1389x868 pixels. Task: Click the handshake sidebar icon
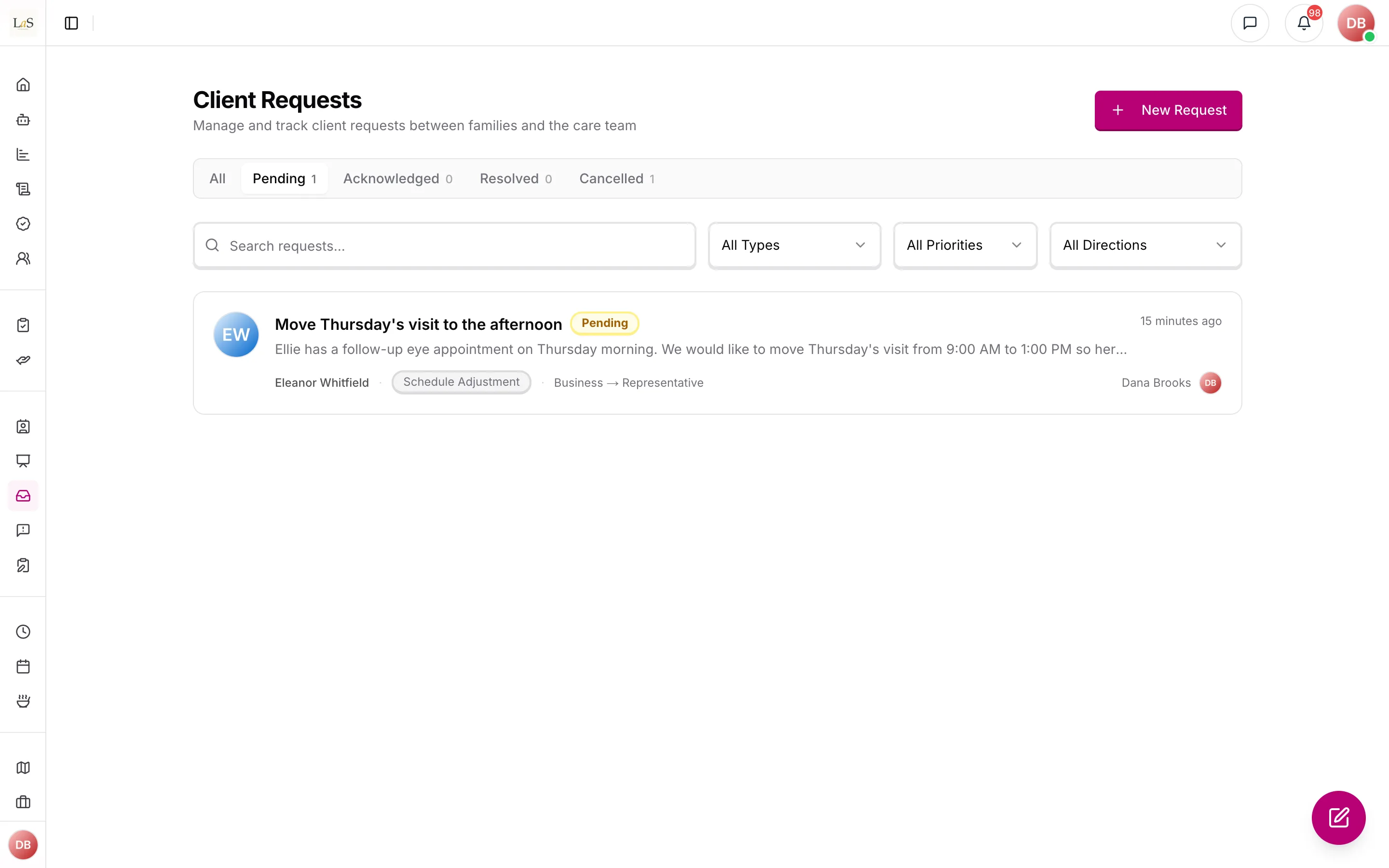23,360
